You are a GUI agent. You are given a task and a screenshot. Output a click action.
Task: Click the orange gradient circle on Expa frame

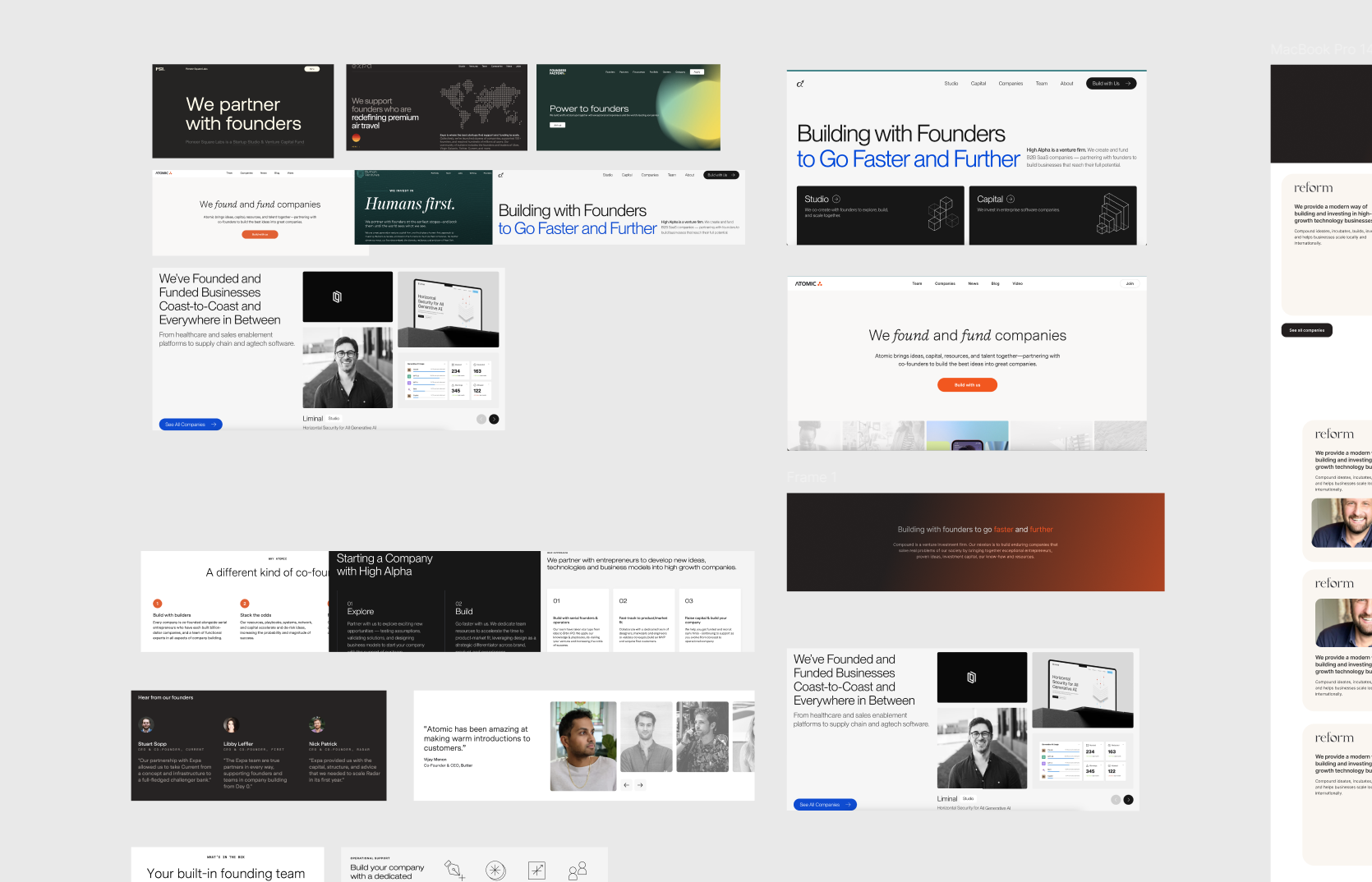point(357,138)
